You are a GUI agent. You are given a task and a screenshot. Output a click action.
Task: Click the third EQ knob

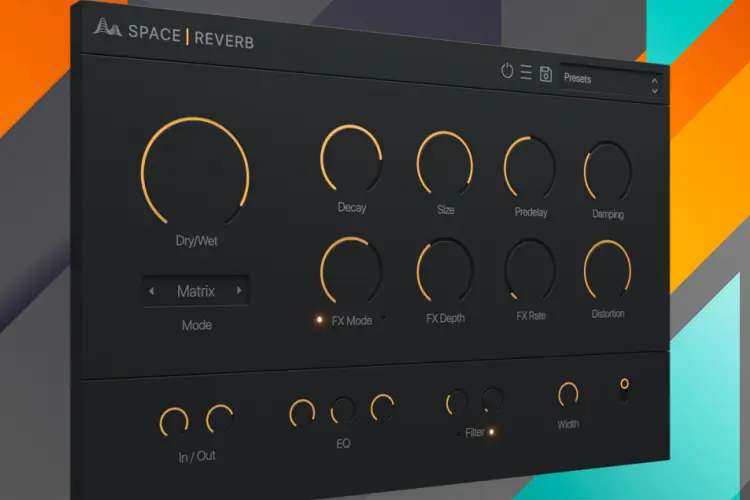click(382, 408)
